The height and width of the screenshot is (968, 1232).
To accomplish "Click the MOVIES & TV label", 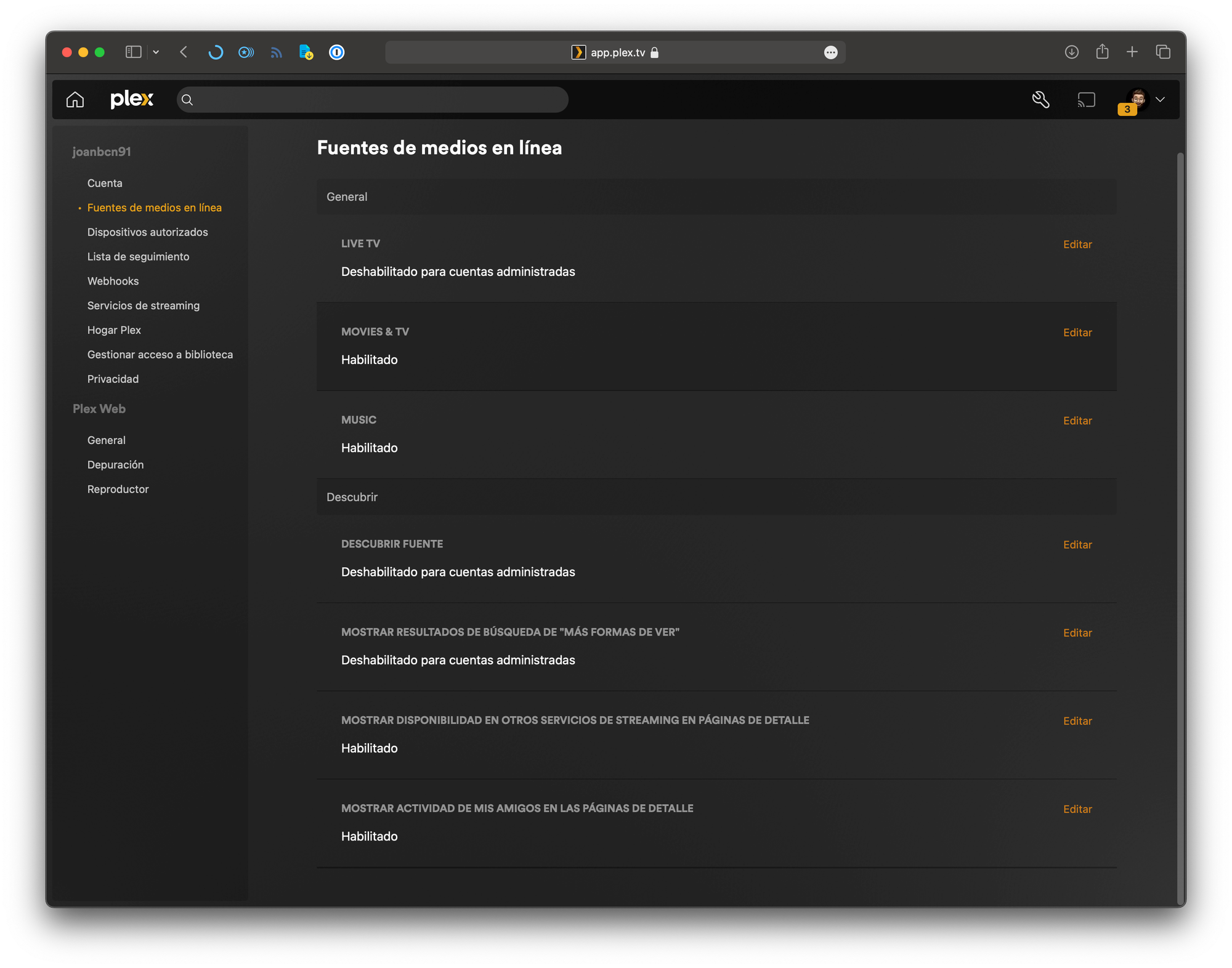I will coord(375,332).
